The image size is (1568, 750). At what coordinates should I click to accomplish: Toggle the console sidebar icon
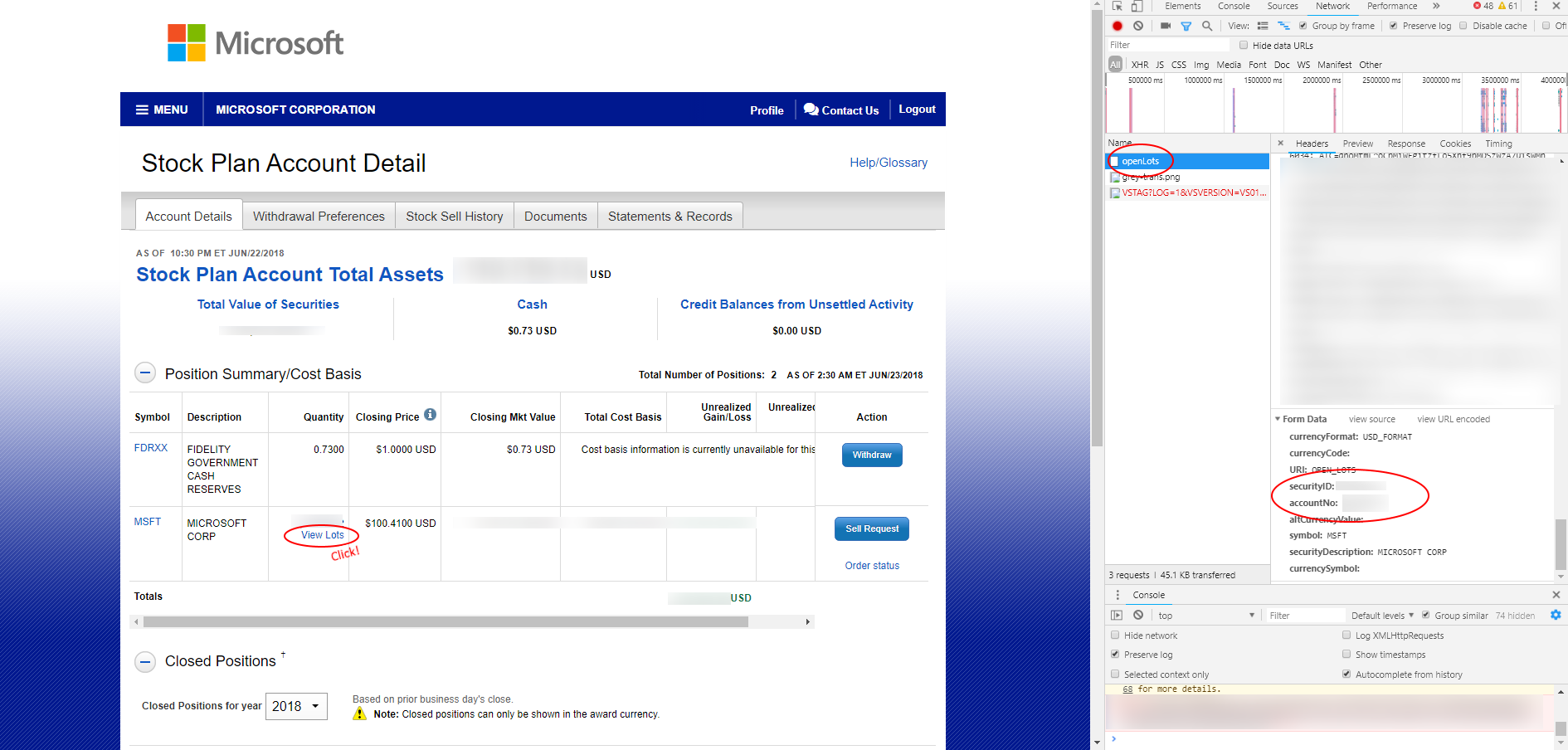[x=1117, y=616]
